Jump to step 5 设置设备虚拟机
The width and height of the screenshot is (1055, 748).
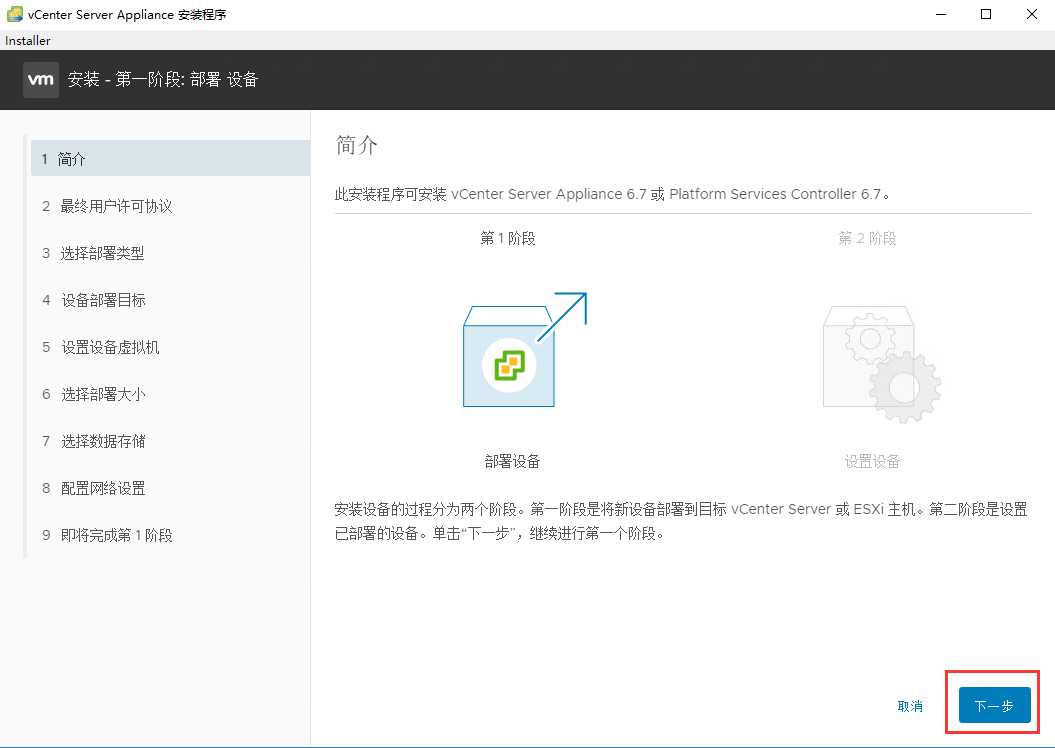pyautogui.click(x=109, y=347)
